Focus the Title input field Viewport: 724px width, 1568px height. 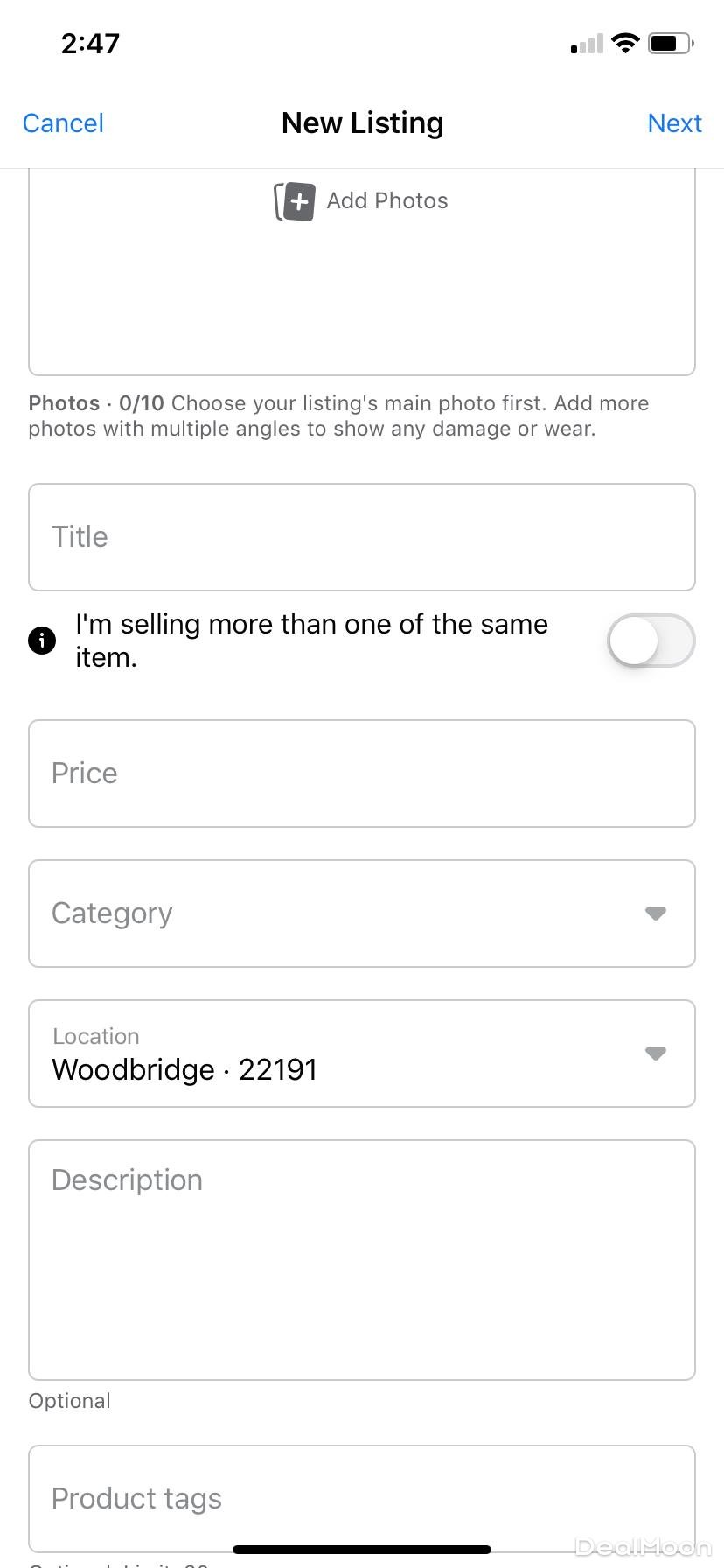click(x=362, y=537)
